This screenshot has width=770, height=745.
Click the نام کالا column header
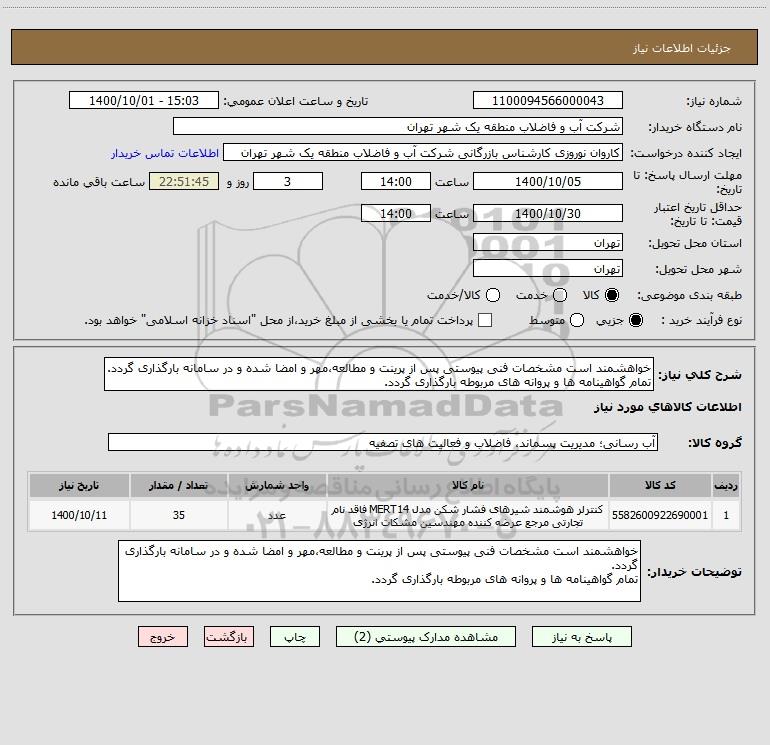[x=468, y=485]
